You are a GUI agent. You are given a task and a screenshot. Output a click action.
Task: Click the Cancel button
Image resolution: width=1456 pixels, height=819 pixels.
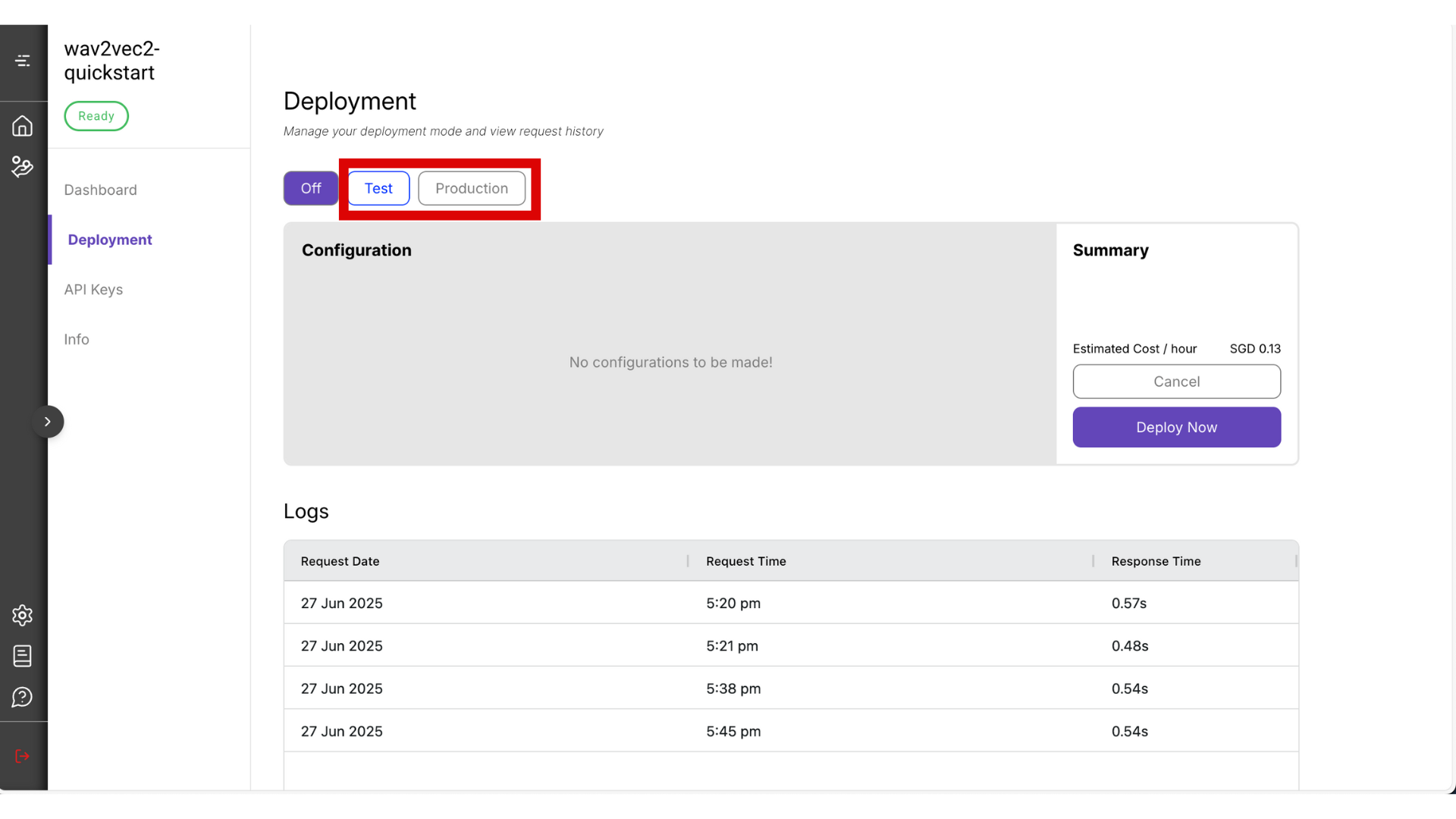point(1177,381)
